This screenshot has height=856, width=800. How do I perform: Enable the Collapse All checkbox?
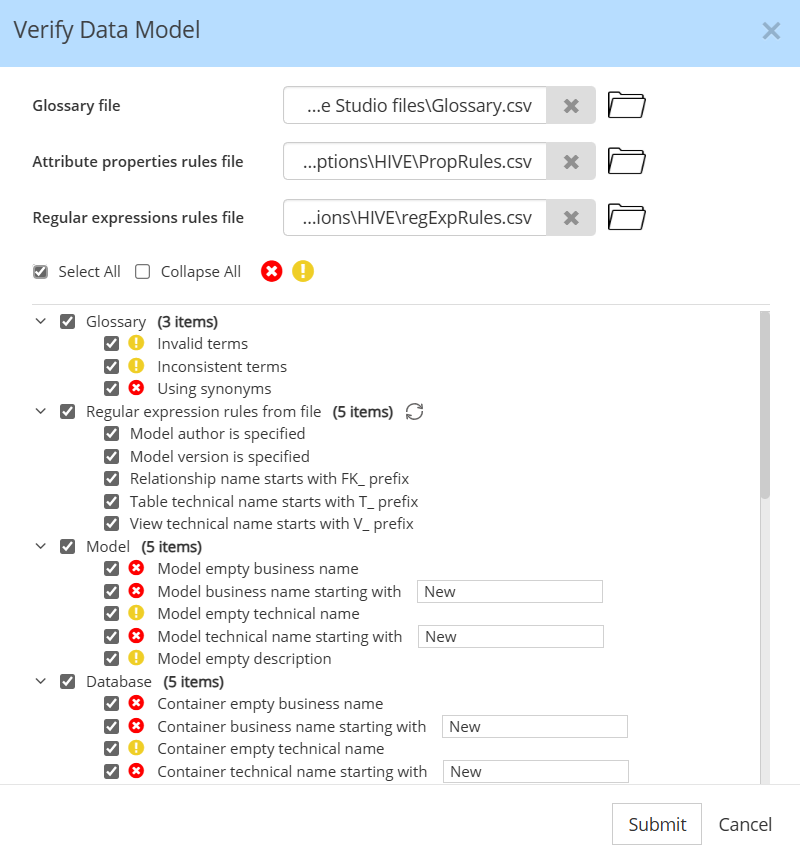pos(143,271)
